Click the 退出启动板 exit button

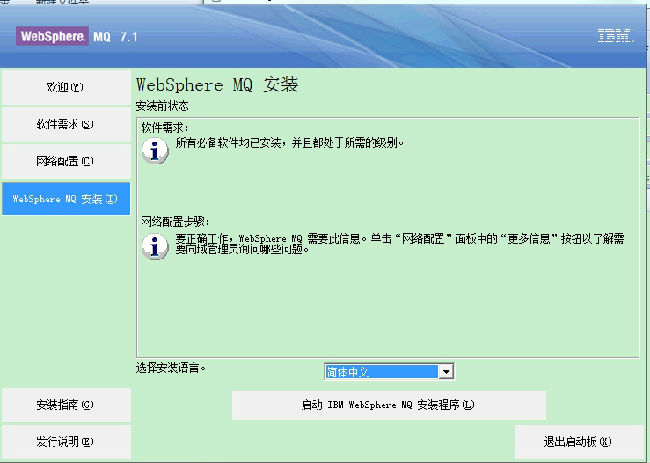pyautogui.click(x=579, y=442)
